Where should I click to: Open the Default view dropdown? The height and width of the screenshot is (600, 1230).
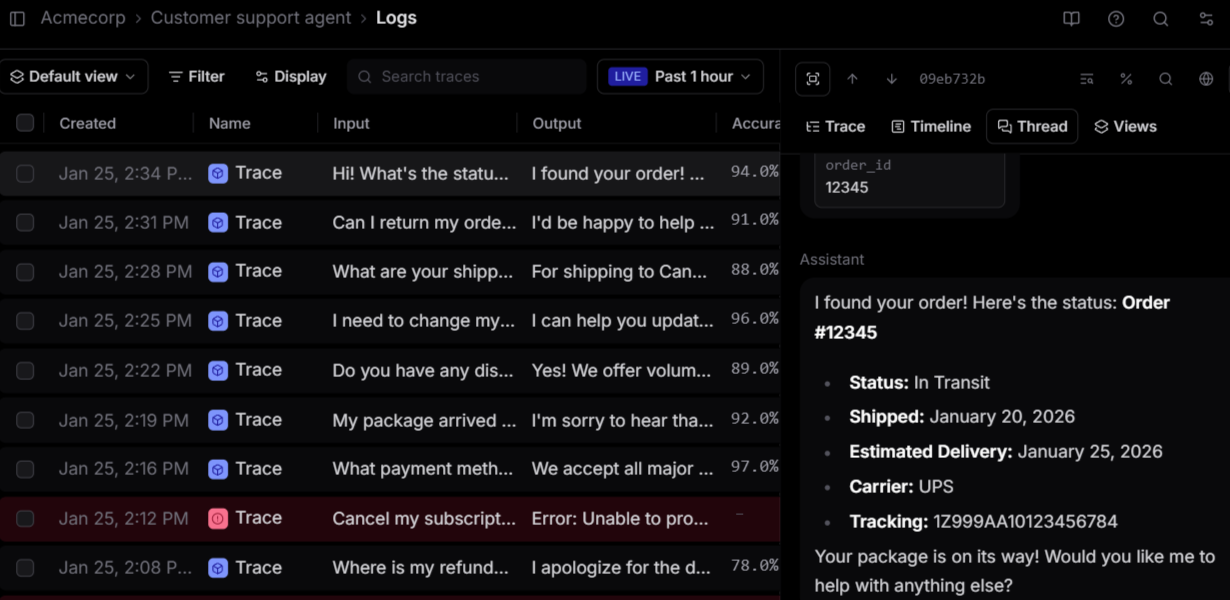[74, 76]
